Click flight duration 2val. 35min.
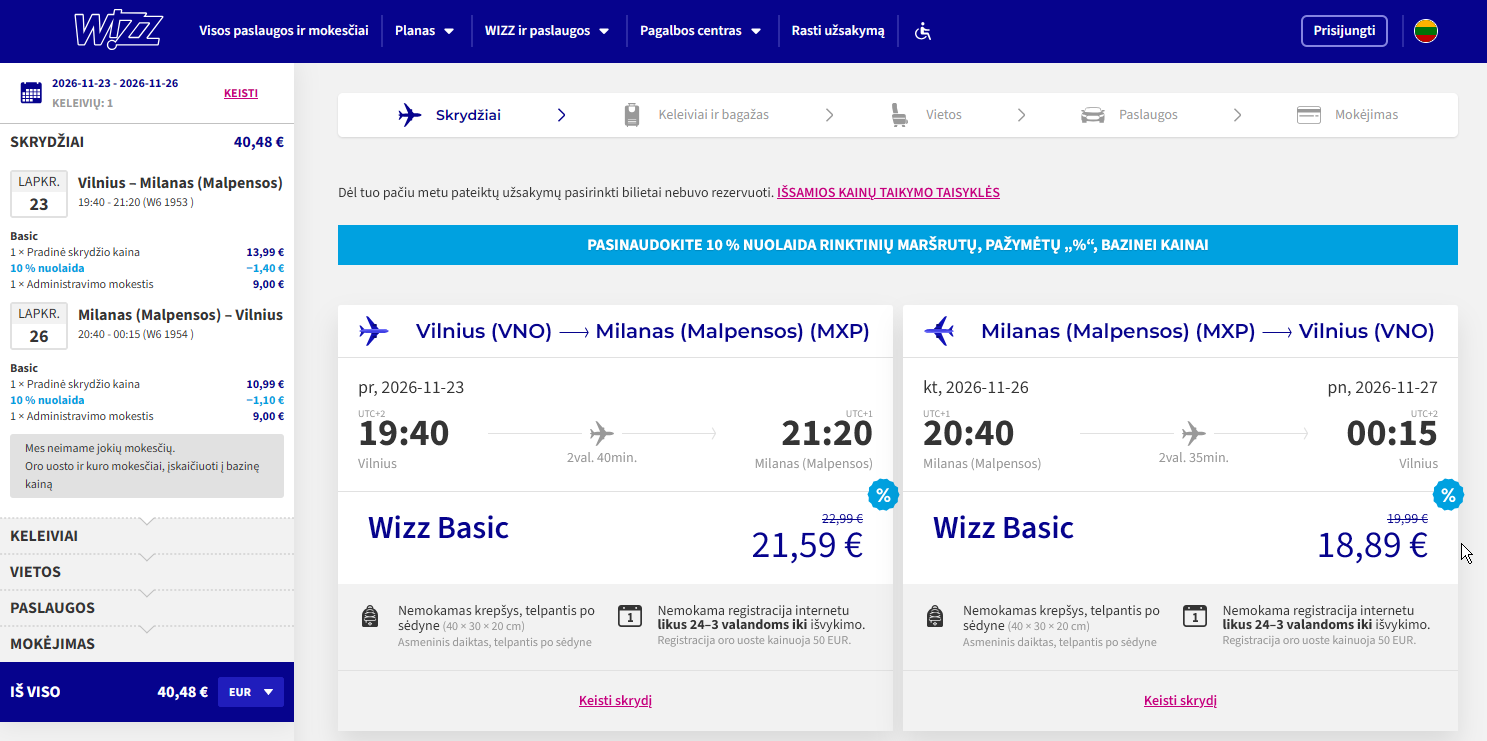 click(x=1193, y=458)
